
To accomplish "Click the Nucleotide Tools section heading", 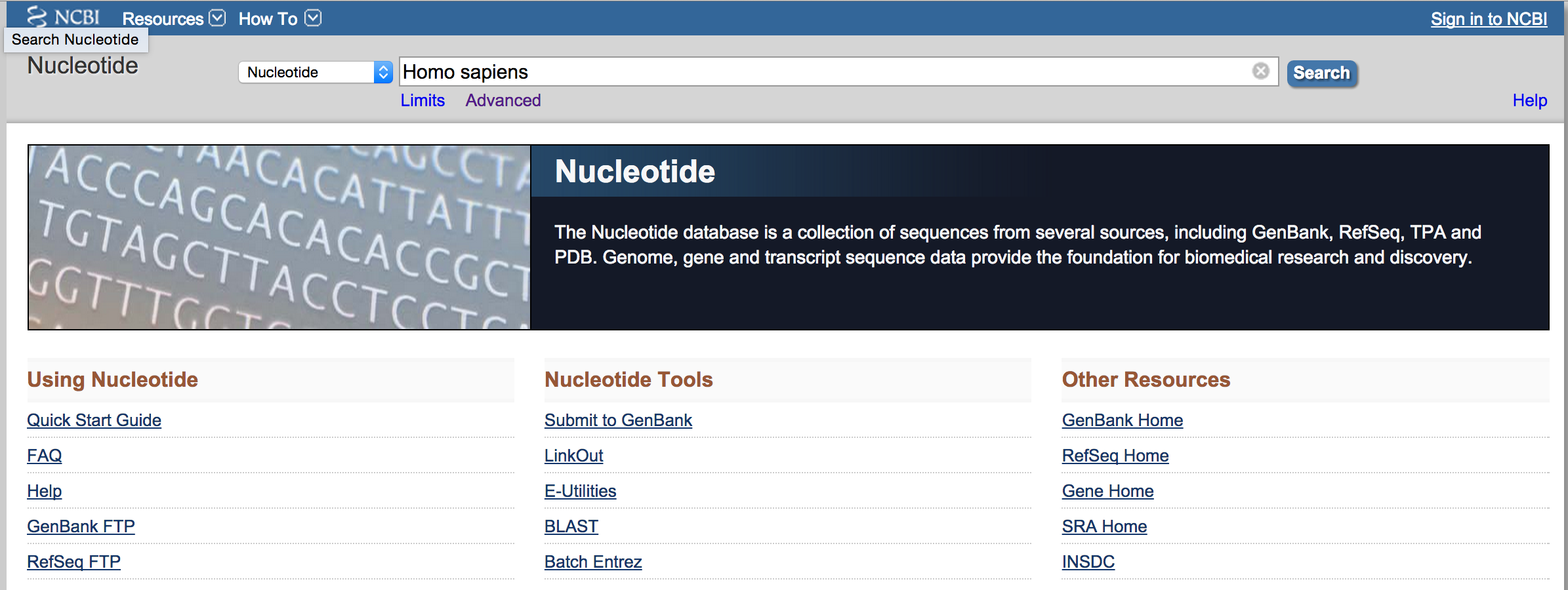I will [629, 380].
